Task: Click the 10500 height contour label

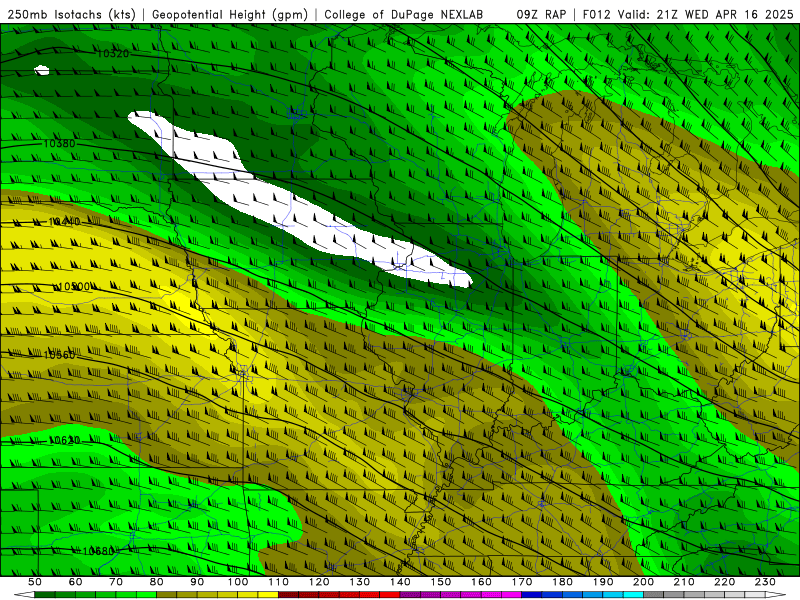Action: (x=74, y=287)
